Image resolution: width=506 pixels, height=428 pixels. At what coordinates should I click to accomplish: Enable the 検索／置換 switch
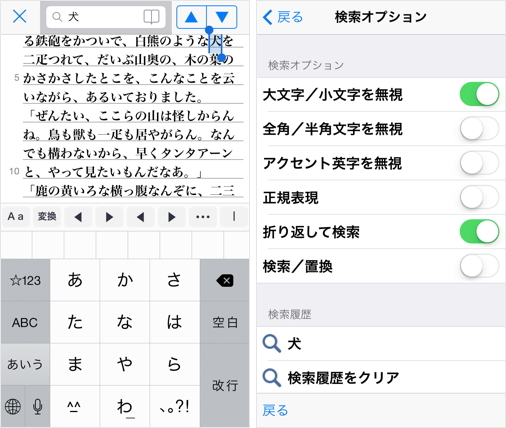pos(479,266)
